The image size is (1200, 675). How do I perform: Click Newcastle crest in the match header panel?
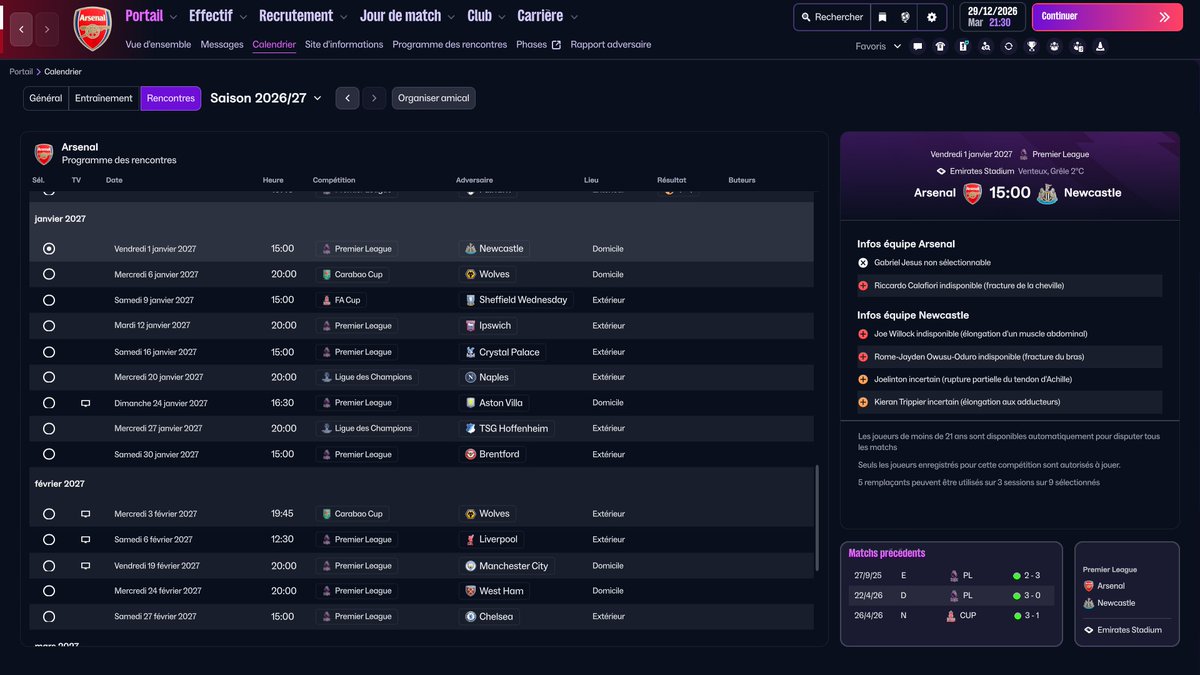point(1047,193)
